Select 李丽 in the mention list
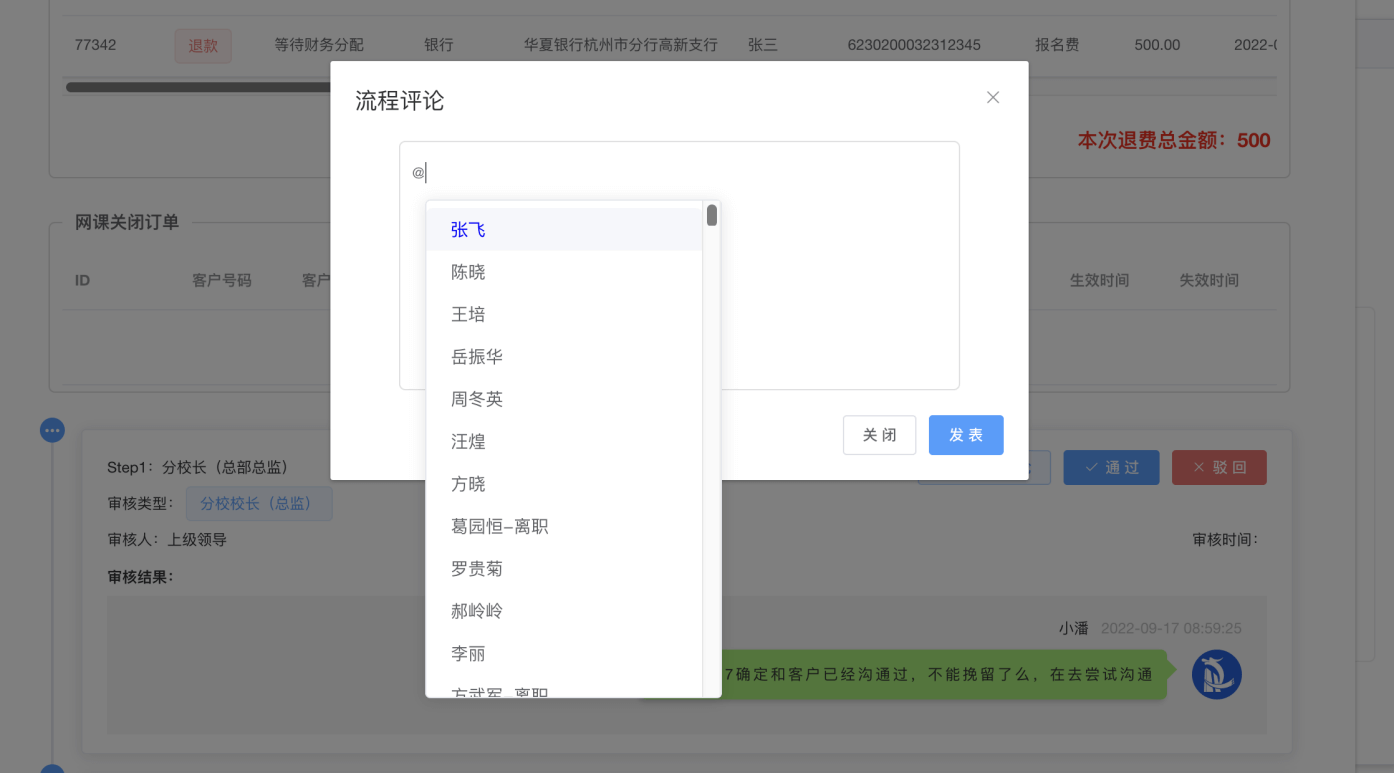 coord(468,654)
